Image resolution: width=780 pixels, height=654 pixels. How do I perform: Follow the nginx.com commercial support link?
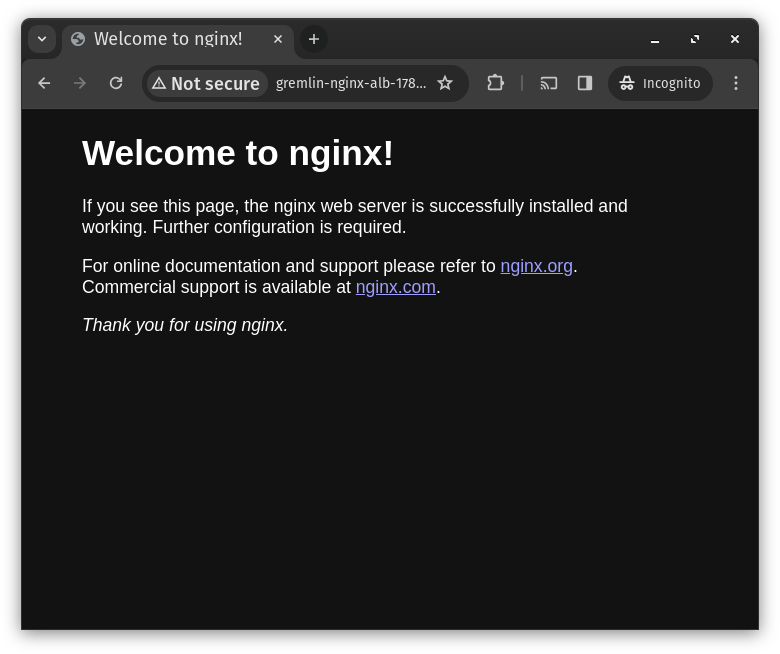(395, 287)
